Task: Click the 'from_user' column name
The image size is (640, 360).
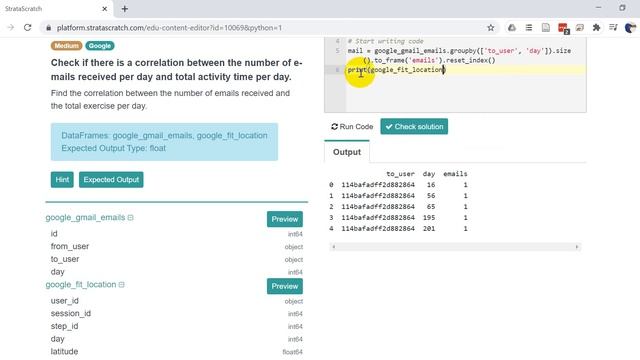Action: point(70,246)
